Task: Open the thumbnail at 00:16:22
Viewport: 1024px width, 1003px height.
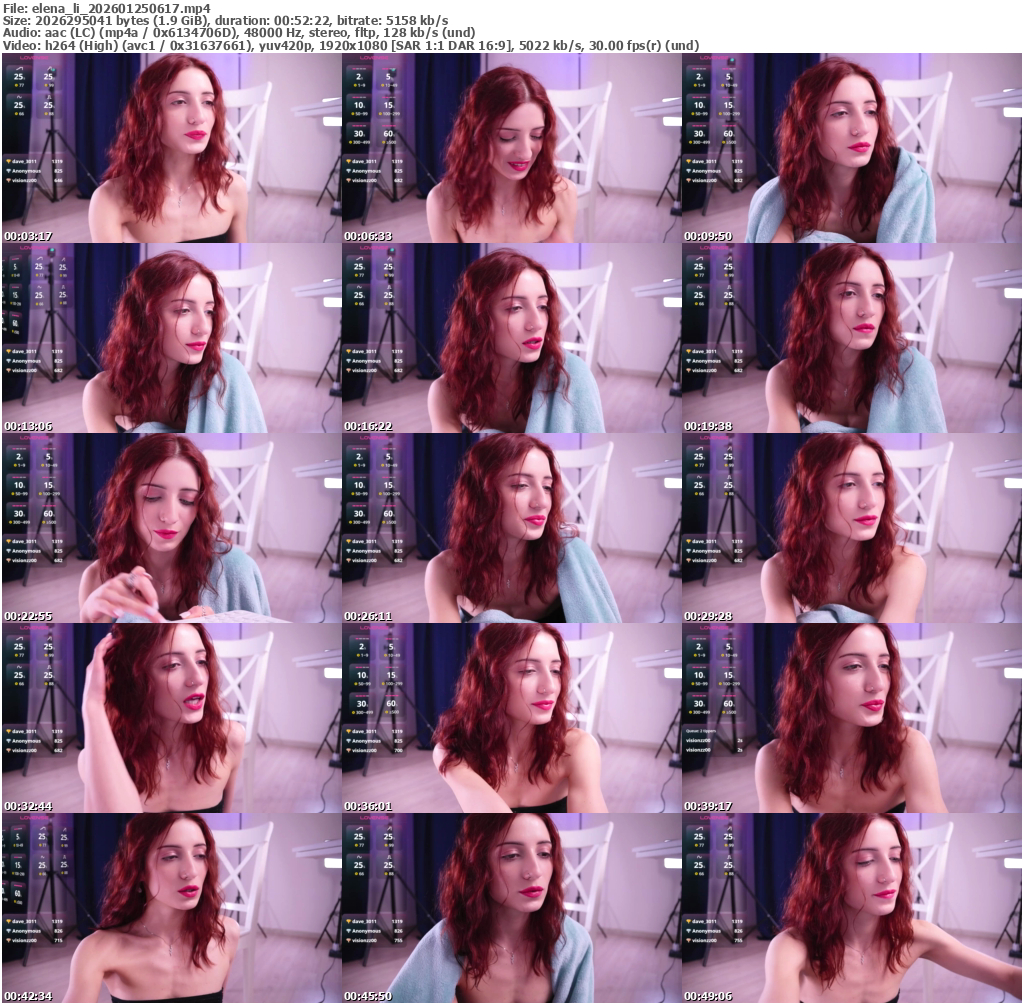Action: pos(512,338)
